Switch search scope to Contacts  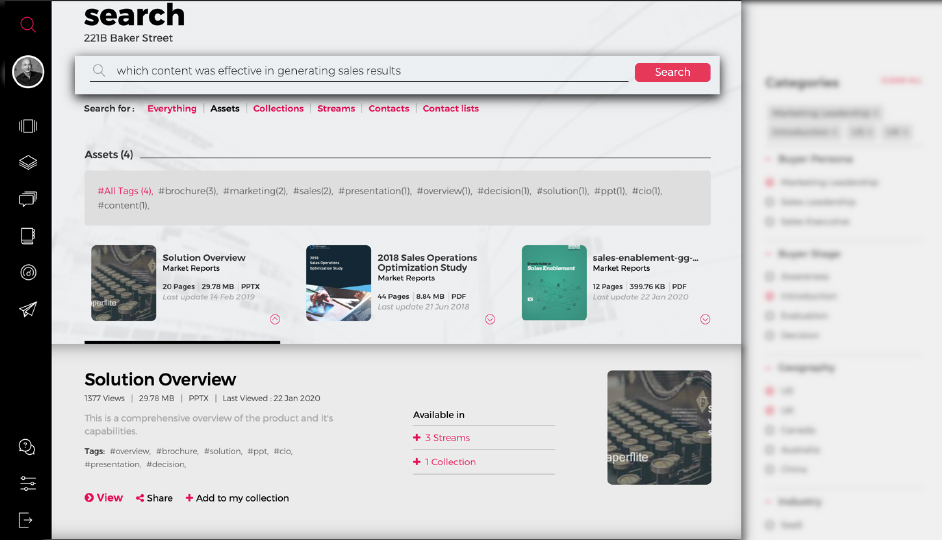pyautogui.click(x=389, y=109)
